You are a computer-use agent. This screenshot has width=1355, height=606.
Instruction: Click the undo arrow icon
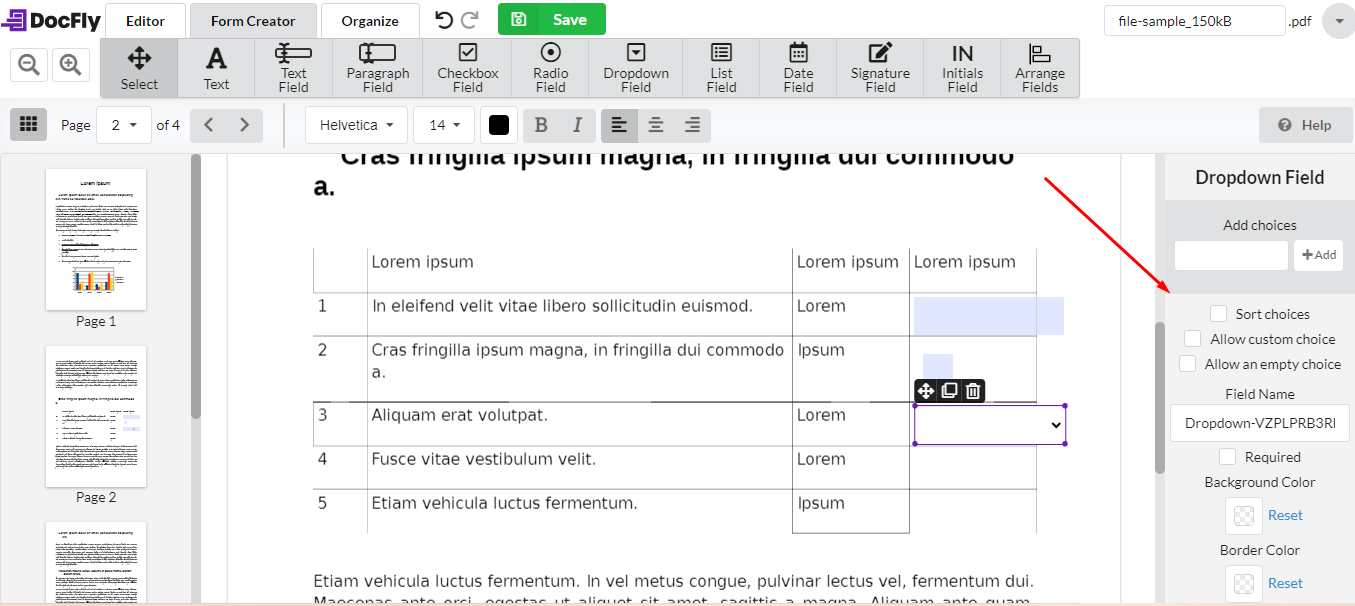(442, 18)
